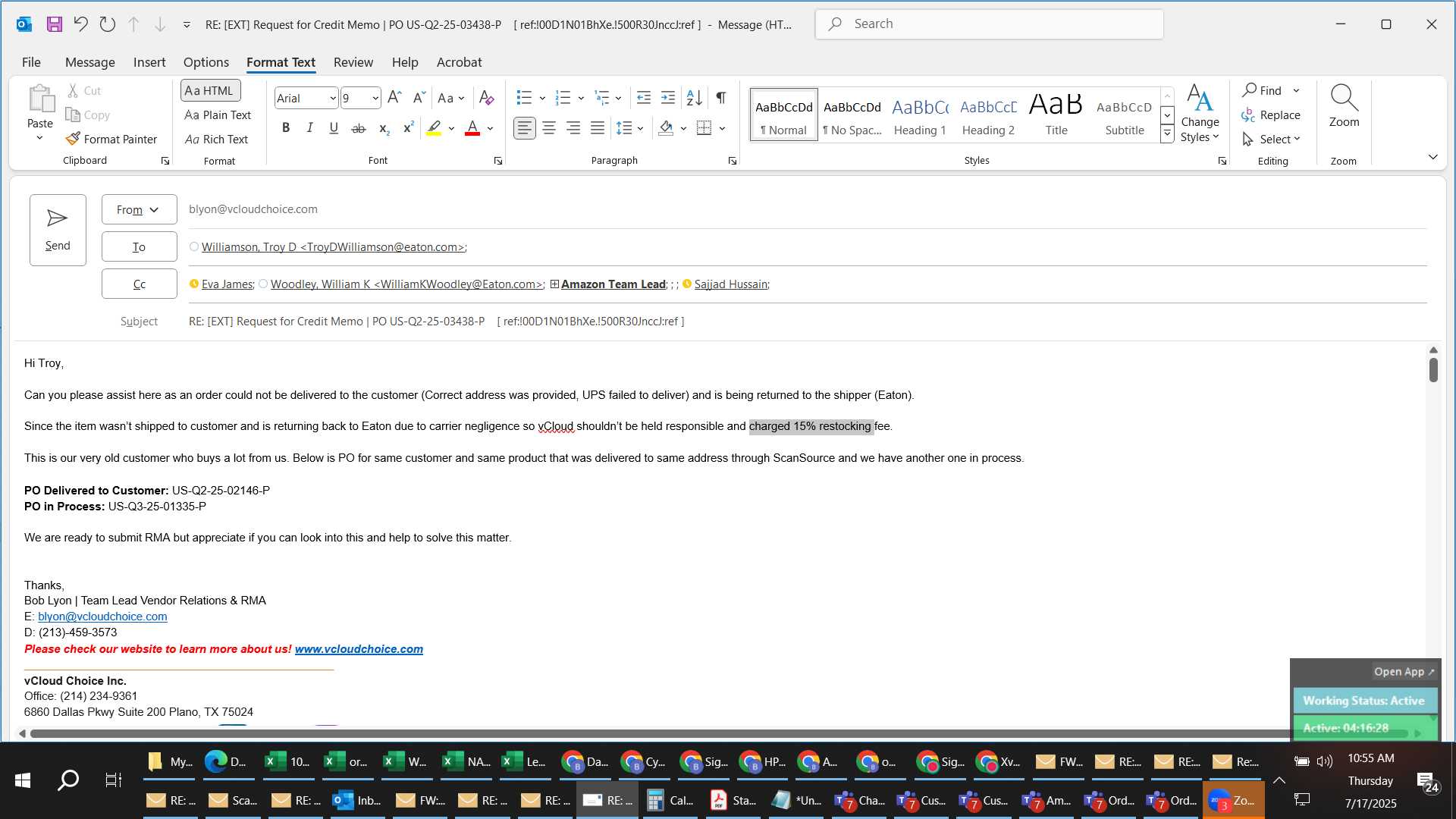
Task: Click the Save icon in title bar
Action: click(x=54, y=24)
